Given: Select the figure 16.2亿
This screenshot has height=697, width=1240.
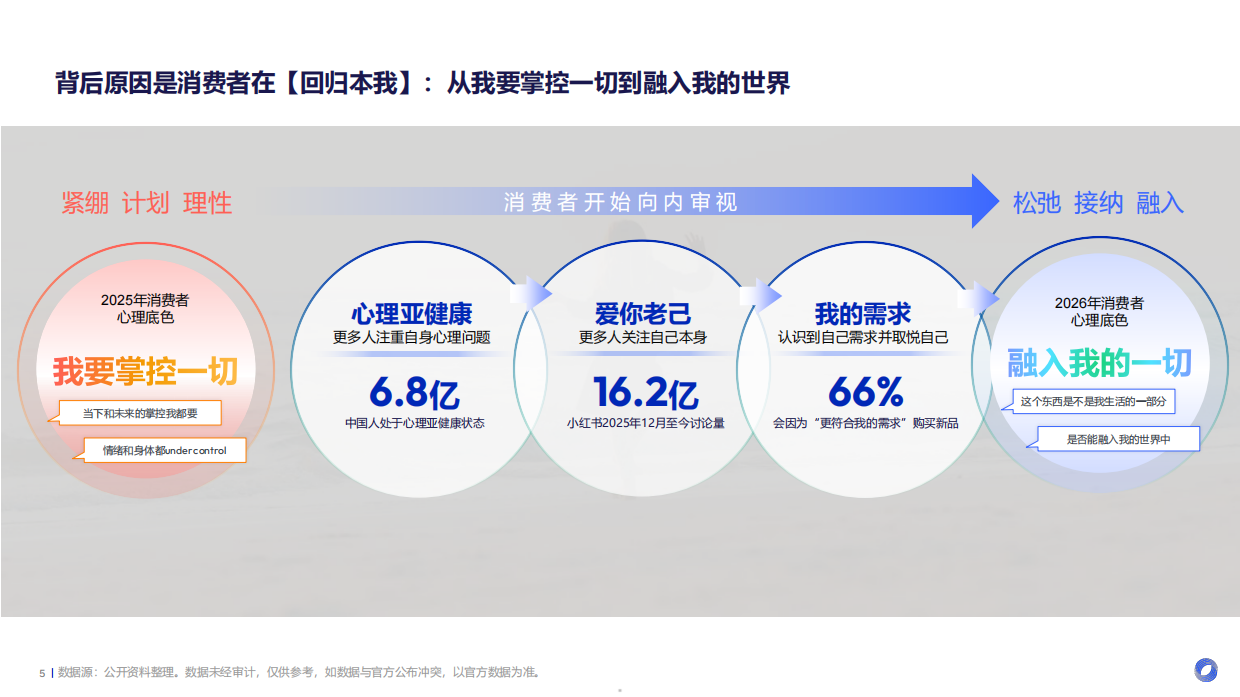Looking at the screenshot, I should tap(645, 392).
